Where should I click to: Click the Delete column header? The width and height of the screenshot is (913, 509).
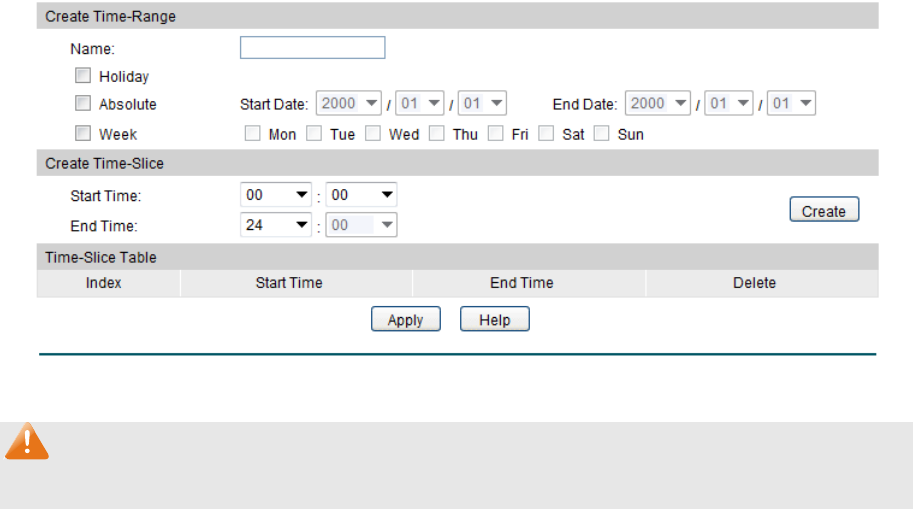754,283
